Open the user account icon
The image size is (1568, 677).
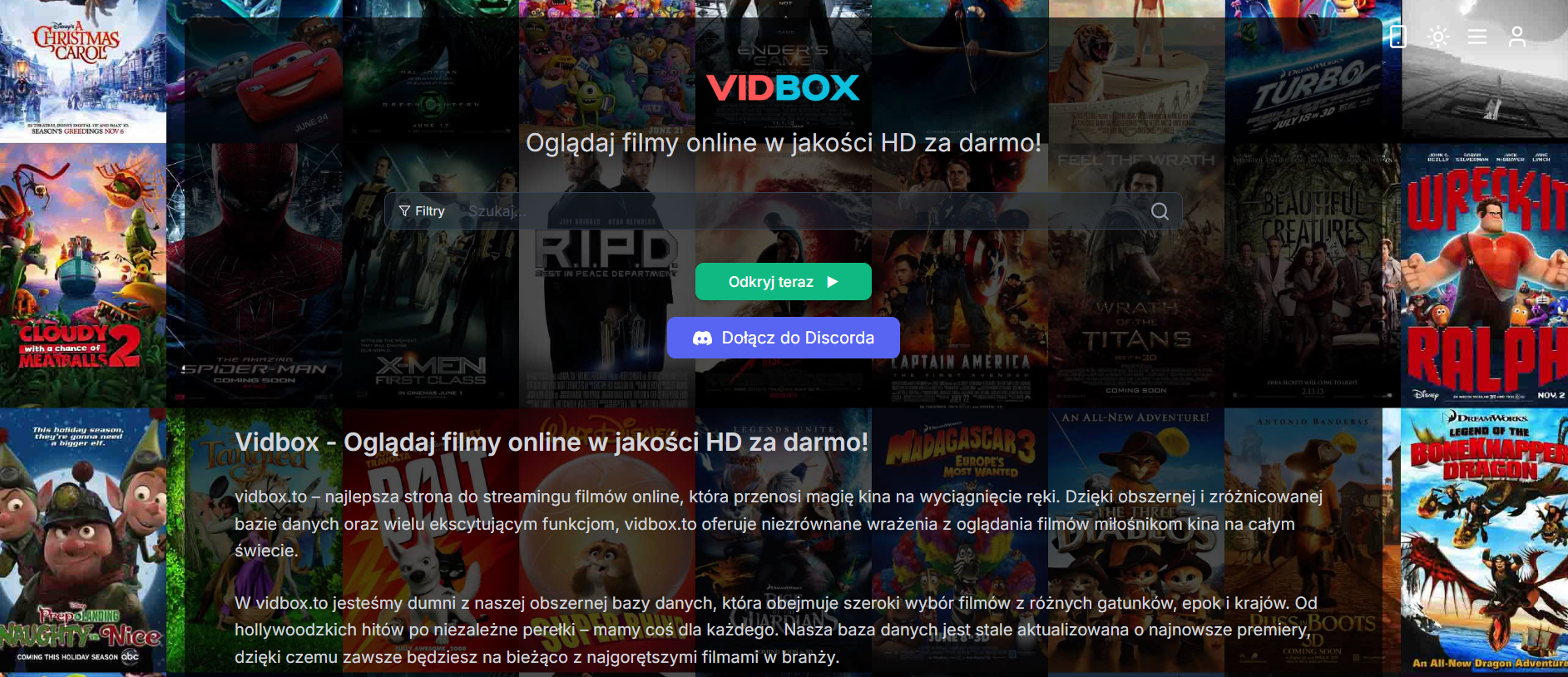tap(1517, 37)
